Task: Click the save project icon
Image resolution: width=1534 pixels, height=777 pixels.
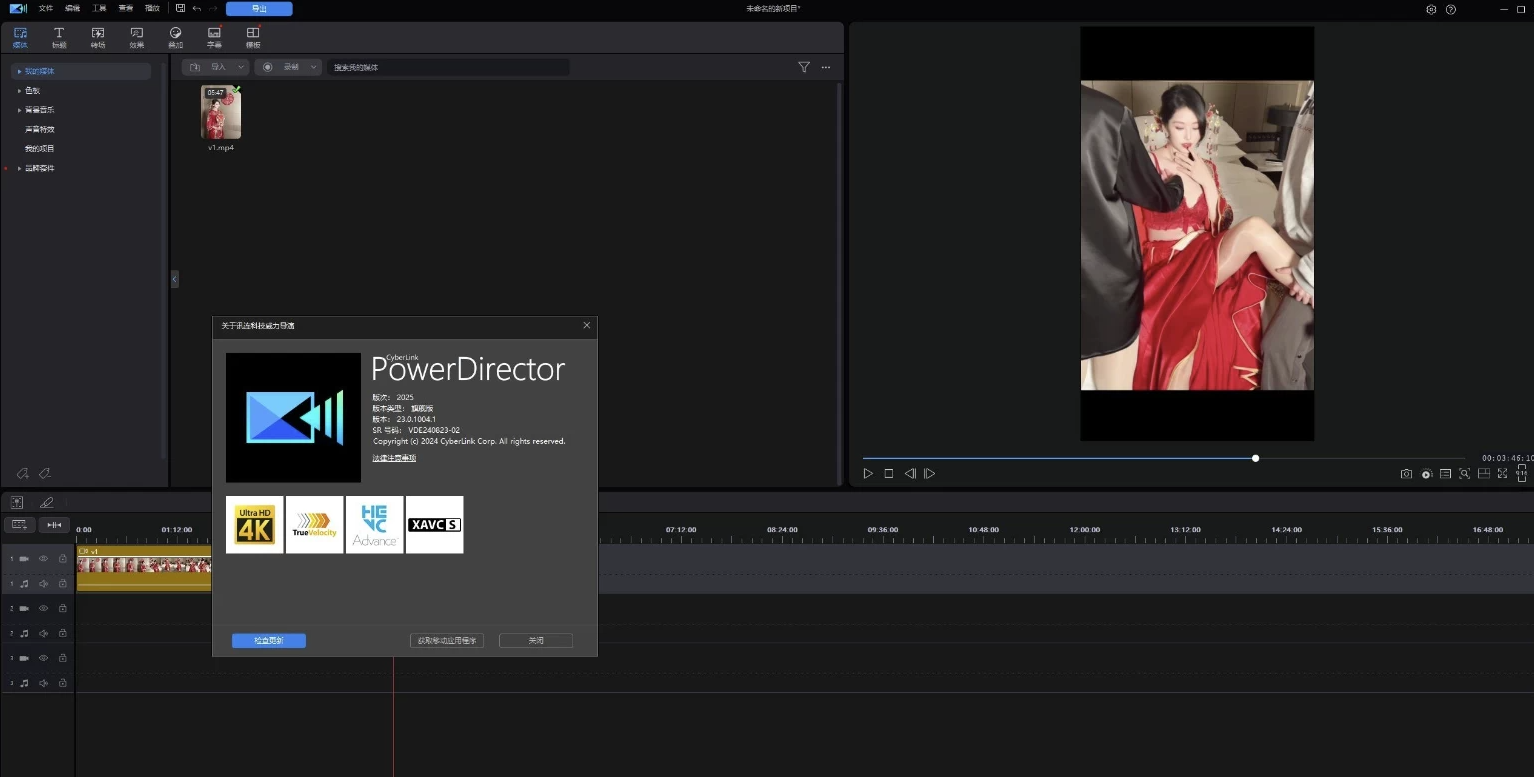Action: coord(180,8)
